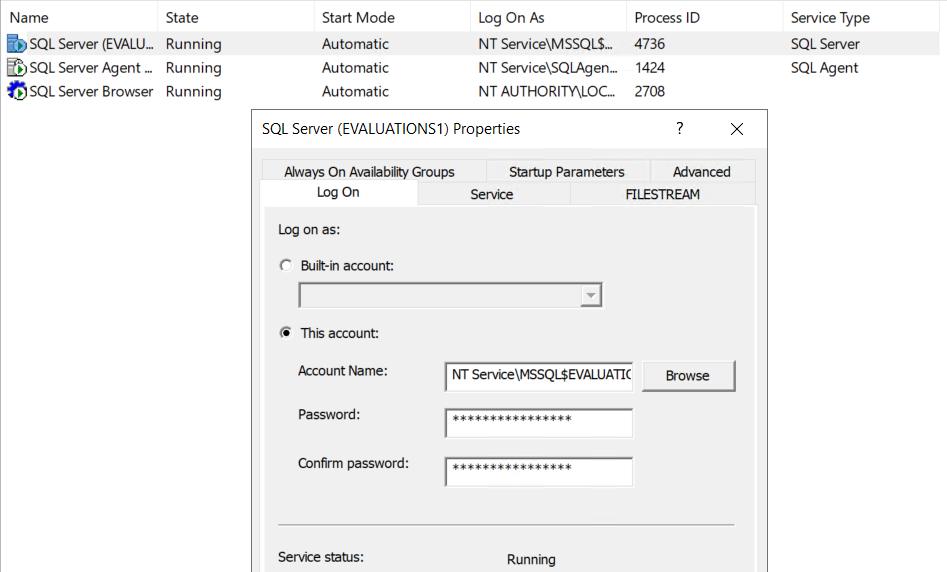Click the SQL Server service type cell

(825, 43)
